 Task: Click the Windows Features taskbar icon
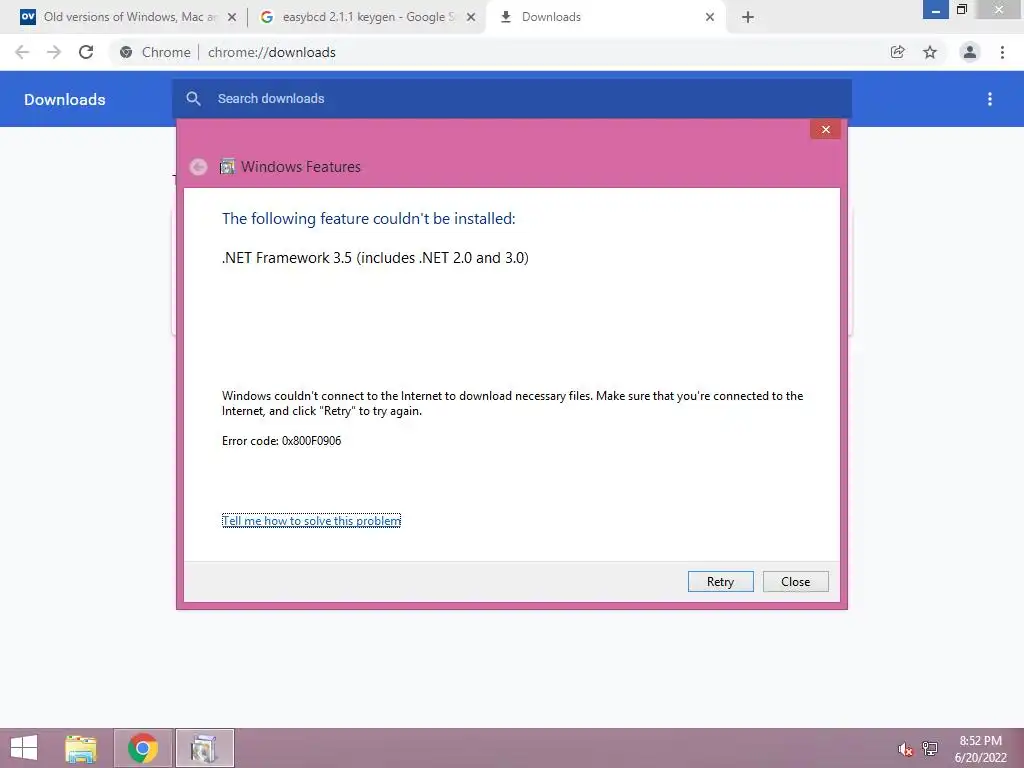[x=204, y=748]
